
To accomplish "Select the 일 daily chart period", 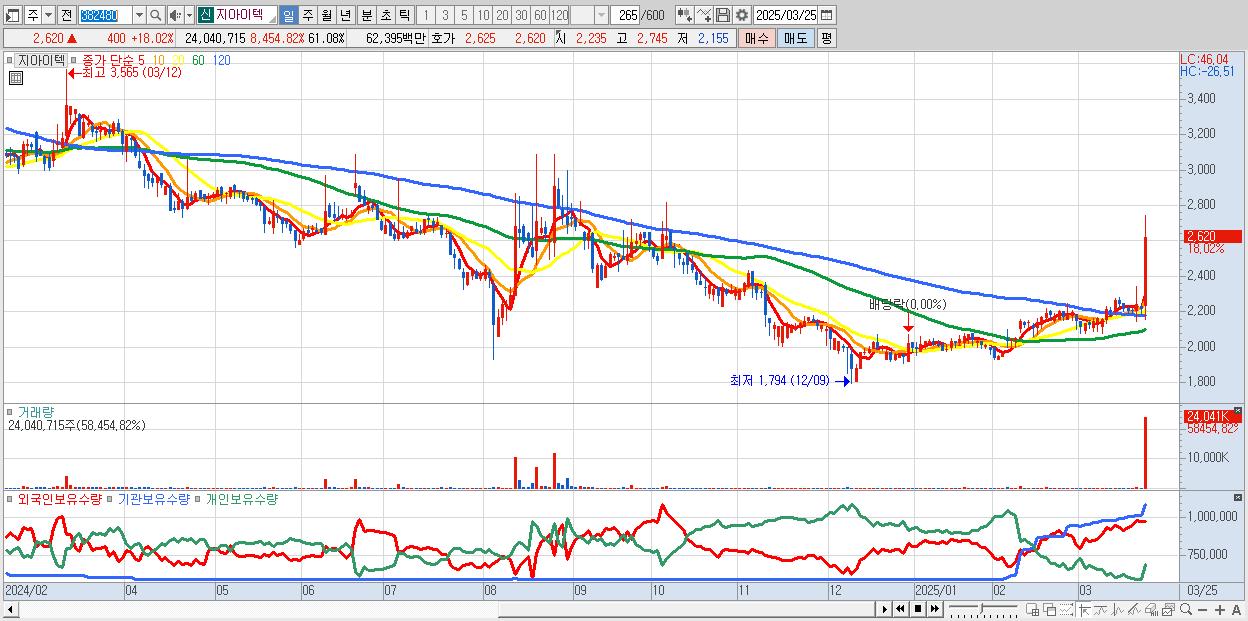I will tap(289, 15).
